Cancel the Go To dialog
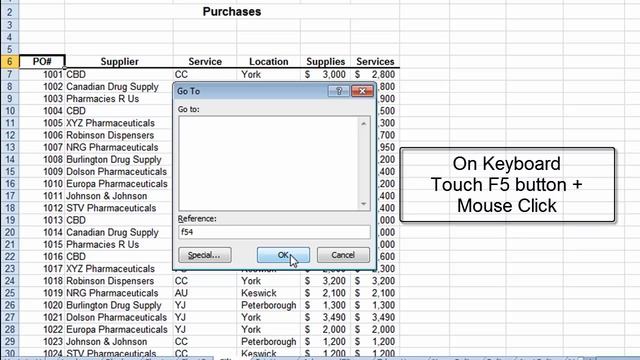This screenshot has height=360, width=640. (343, 255)
